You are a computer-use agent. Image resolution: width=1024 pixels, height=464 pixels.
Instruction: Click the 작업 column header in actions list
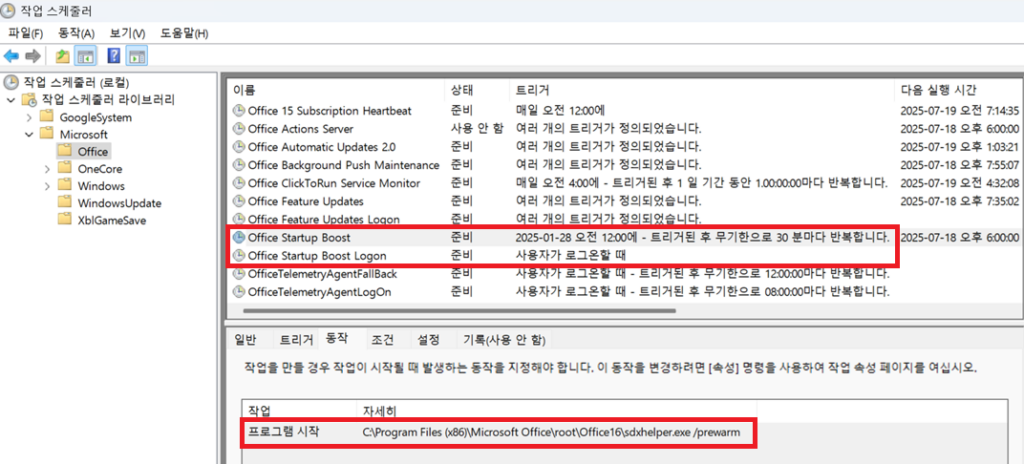[300, 410]
